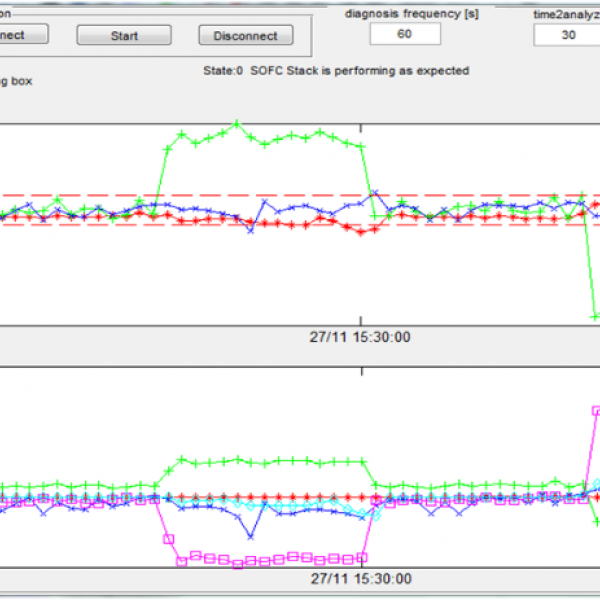This screenshot has height=600, width=600.
Task: Click the diagnosis frequency [s] label
Action: point(405,13)
